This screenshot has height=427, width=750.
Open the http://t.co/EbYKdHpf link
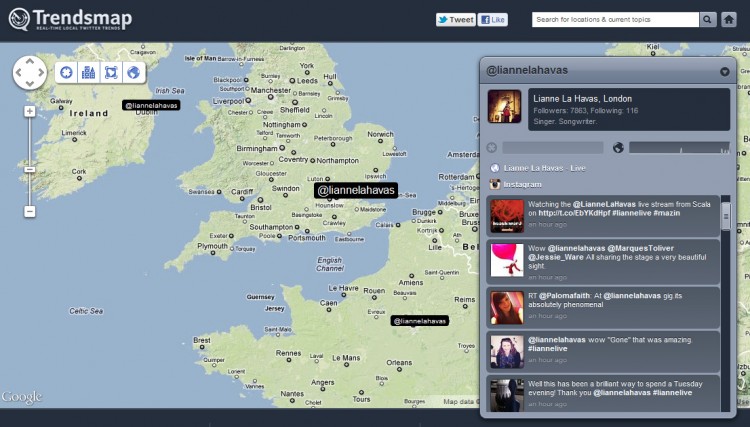tap(574, 213)
